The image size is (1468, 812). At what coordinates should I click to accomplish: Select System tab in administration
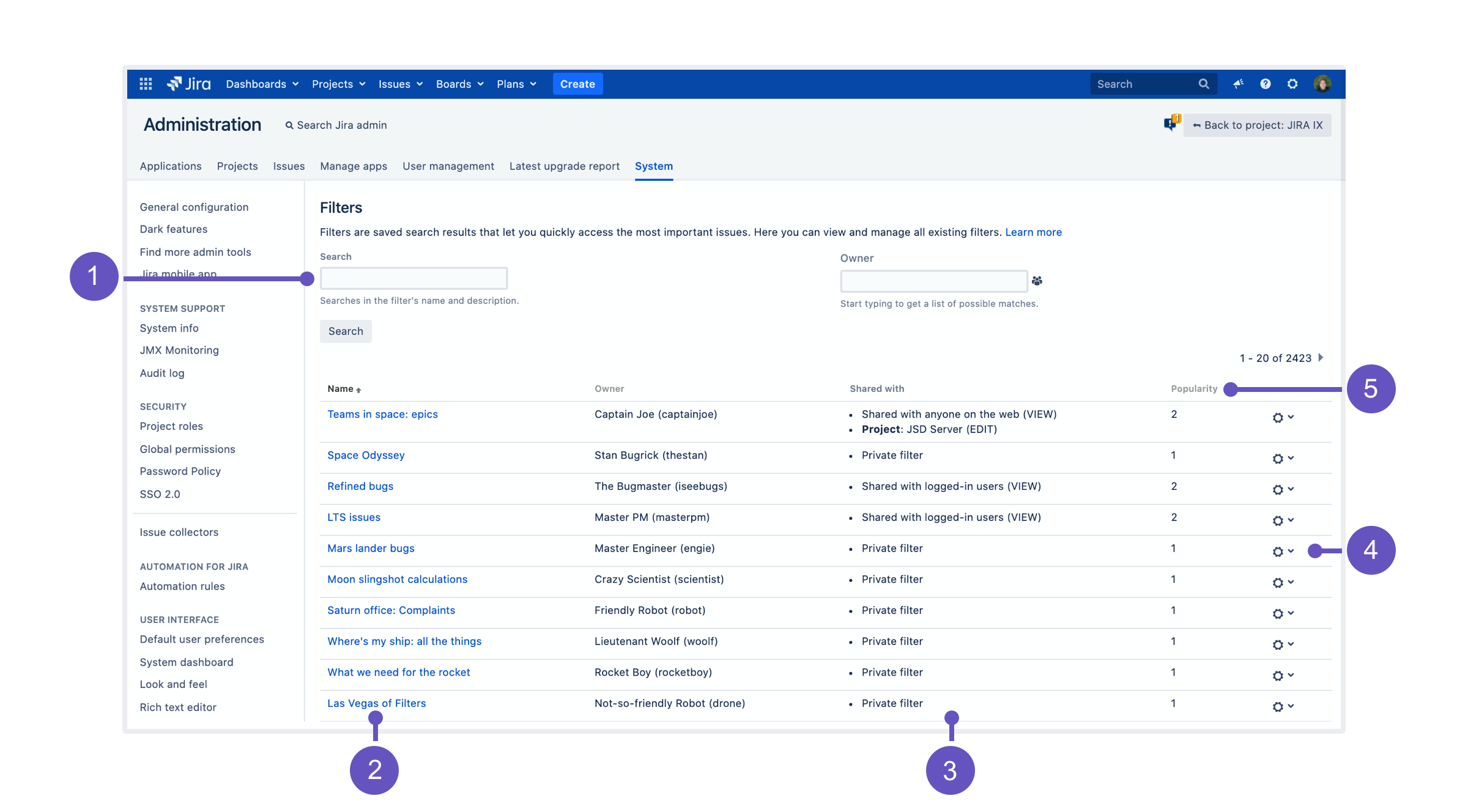(653, 166)
